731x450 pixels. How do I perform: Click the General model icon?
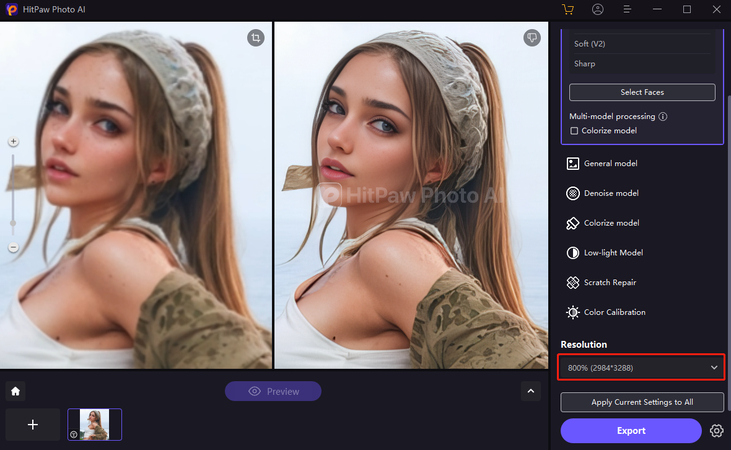pyautogui.click(x=572, y=163)
